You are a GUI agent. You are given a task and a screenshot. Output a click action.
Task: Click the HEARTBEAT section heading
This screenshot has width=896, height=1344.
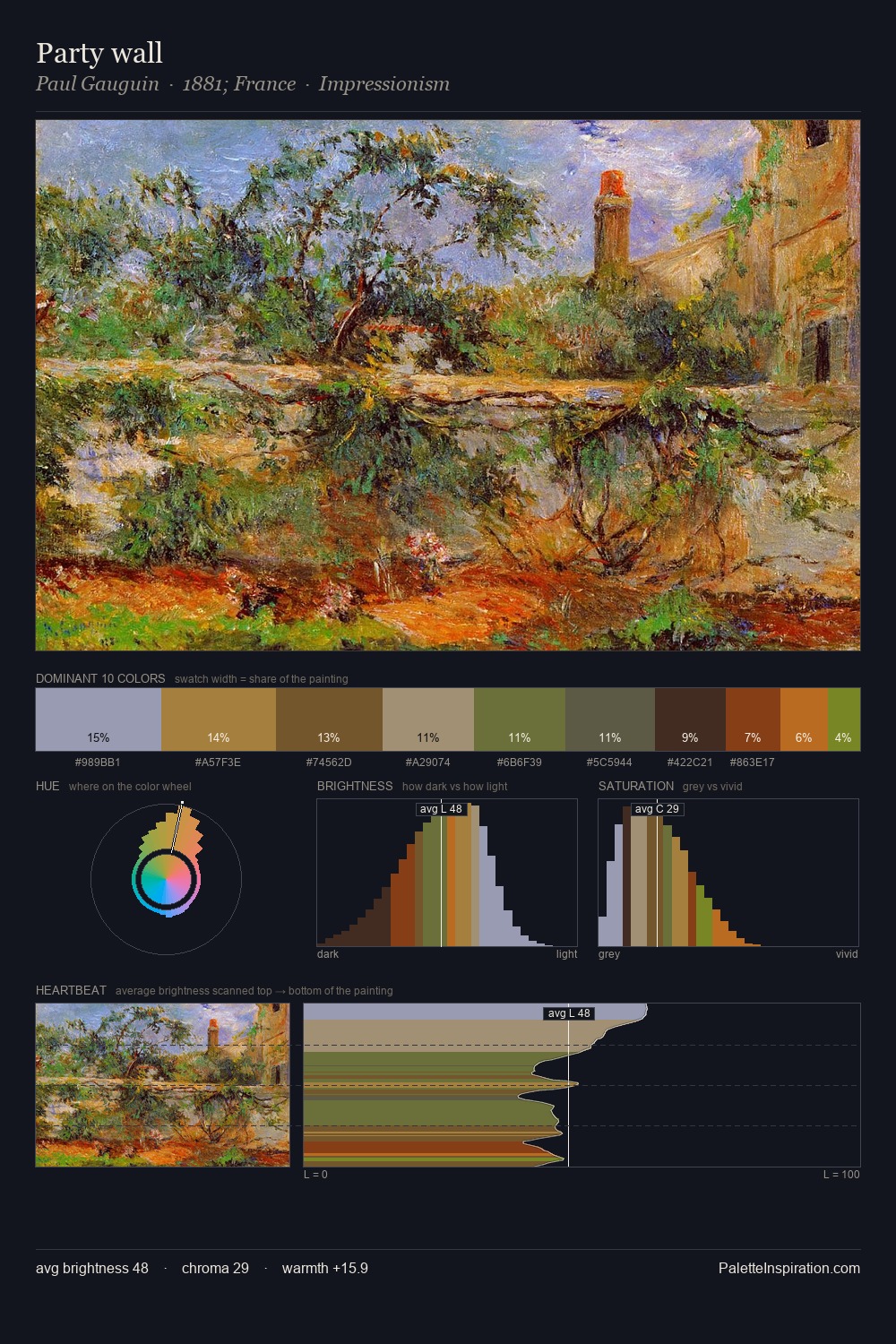pos(71,990)
